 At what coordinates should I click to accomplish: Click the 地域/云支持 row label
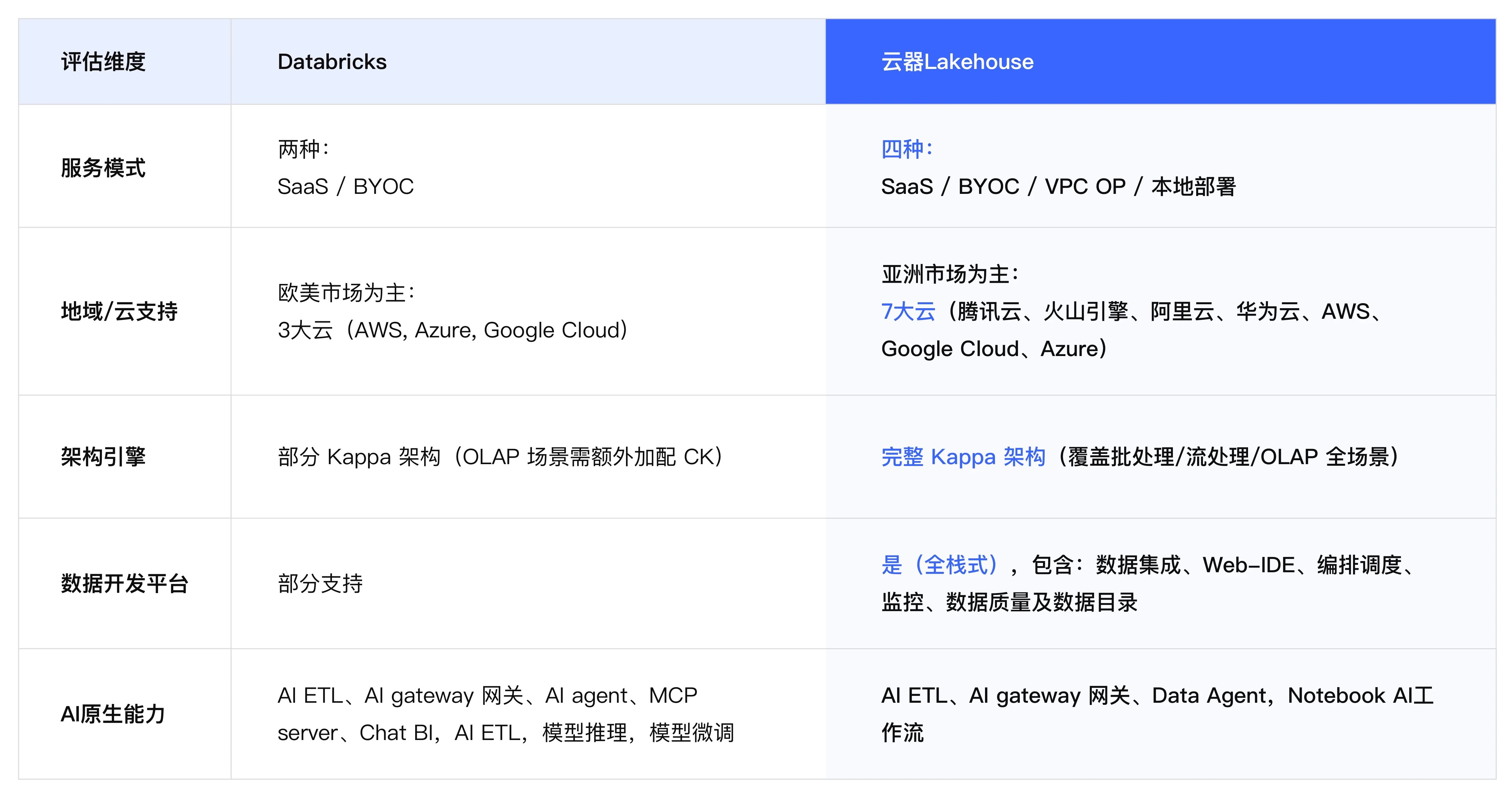tap(119, 311)
